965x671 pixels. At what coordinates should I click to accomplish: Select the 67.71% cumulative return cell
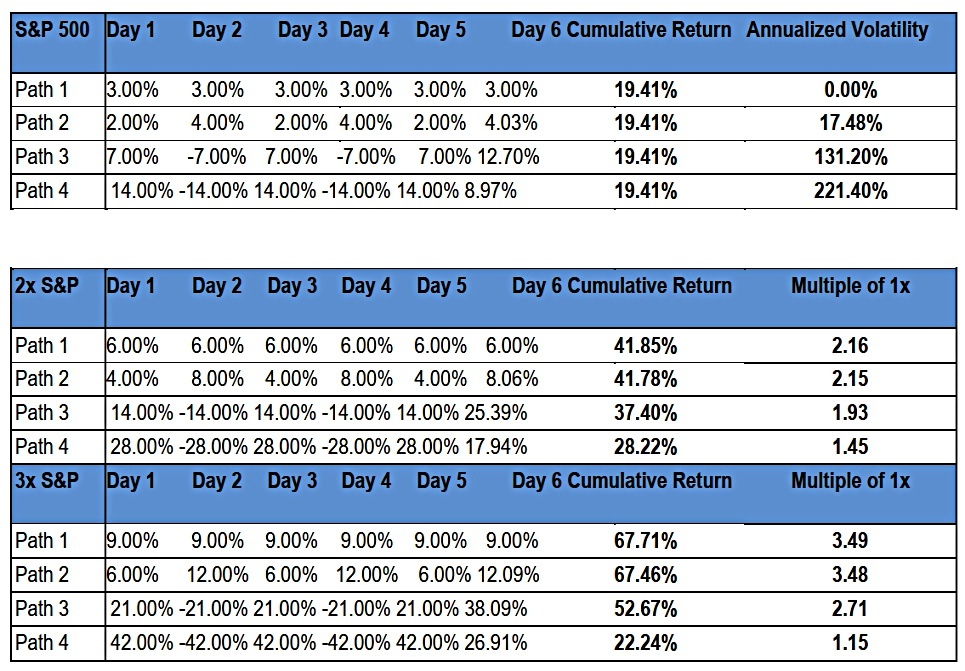[645, 541]
